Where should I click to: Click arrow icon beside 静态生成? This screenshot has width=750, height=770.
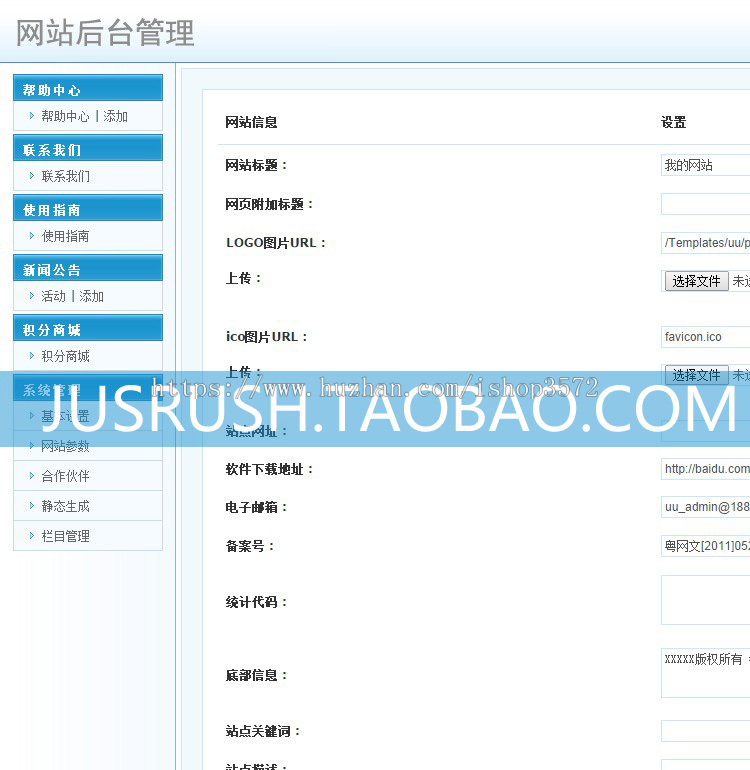32,506
